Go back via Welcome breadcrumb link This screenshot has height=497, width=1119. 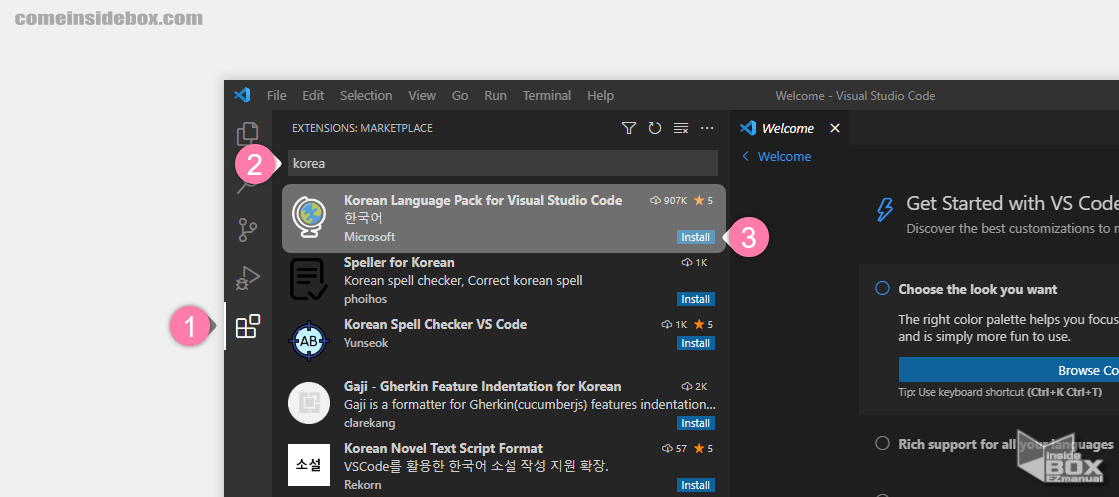click(777, 156)
